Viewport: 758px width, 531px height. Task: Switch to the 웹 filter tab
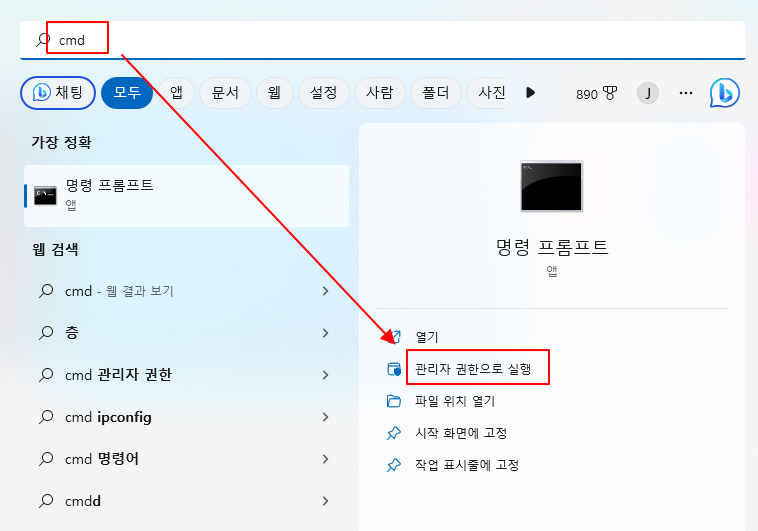(275, 92)
